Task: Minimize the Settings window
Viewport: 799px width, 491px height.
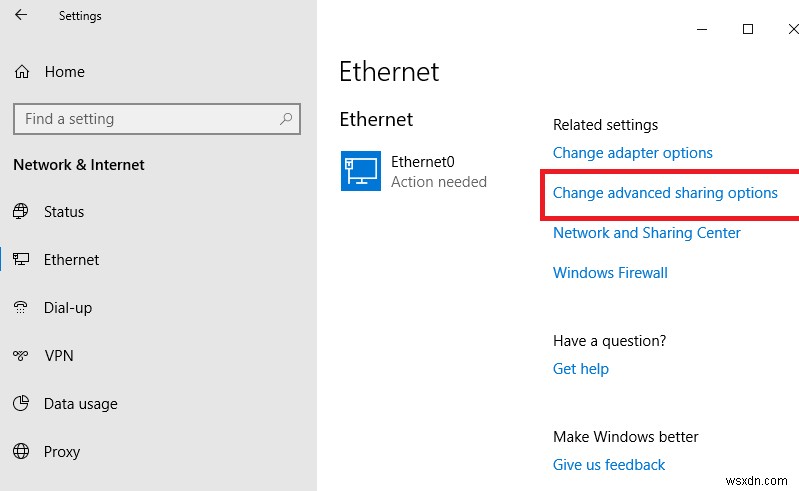Action: coord(702,29)
